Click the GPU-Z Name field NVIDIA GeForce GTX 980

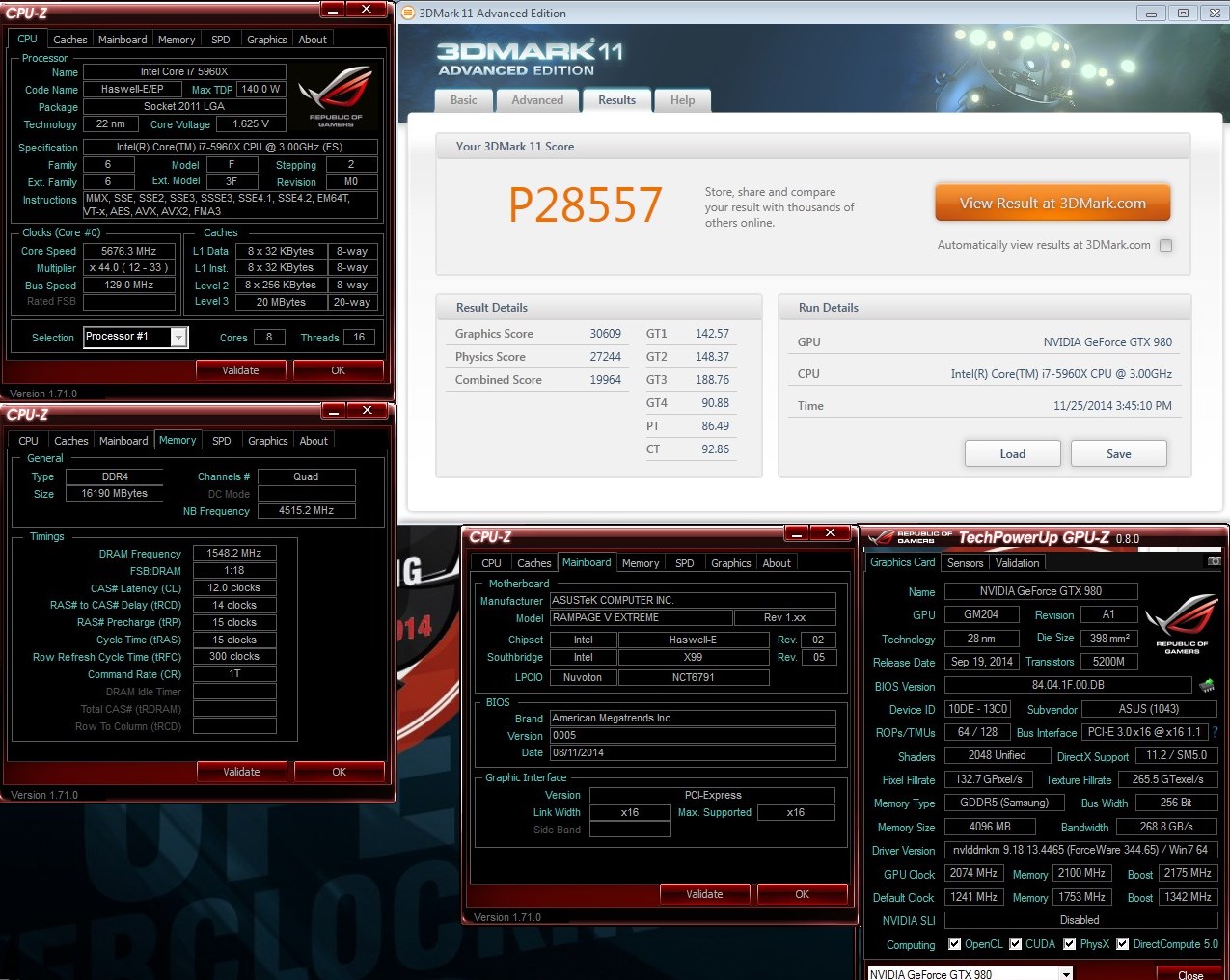coord(1041,591)
